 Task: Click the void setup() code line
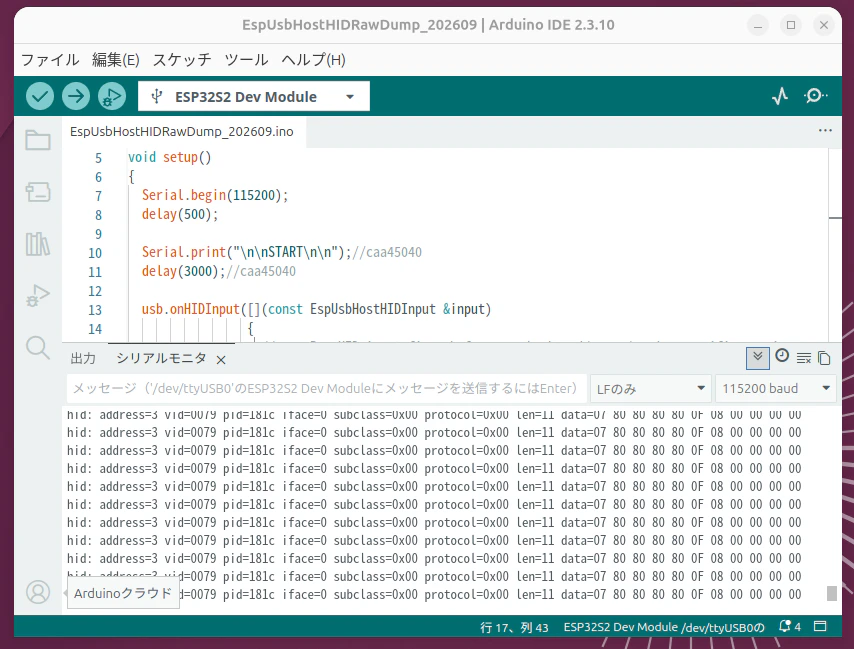(169, 157)
